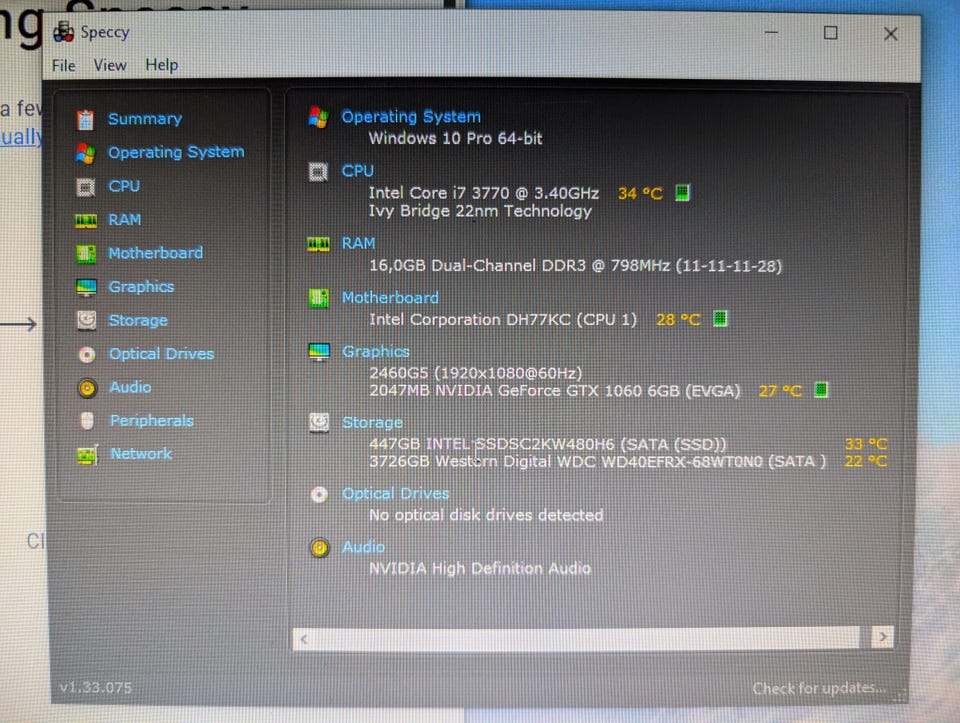Open the Storage heading link in summary
The image size is (960, 723).
(x=372, y=422)
